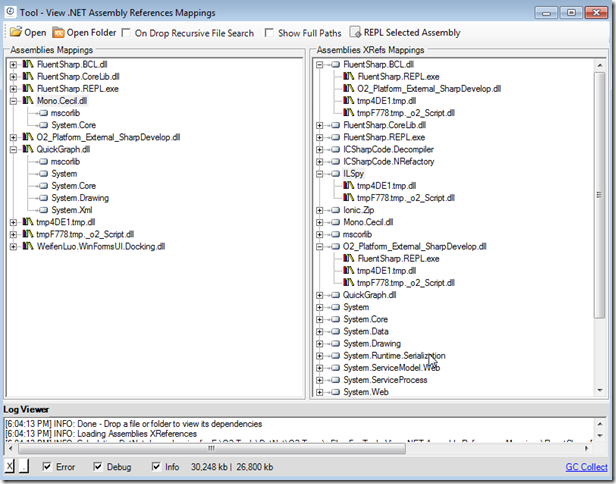616x484 pixels.
Task: Collapse FluentSharp.BCL.dll in XRefs Mappings
Action: click(x=319, y=64)
